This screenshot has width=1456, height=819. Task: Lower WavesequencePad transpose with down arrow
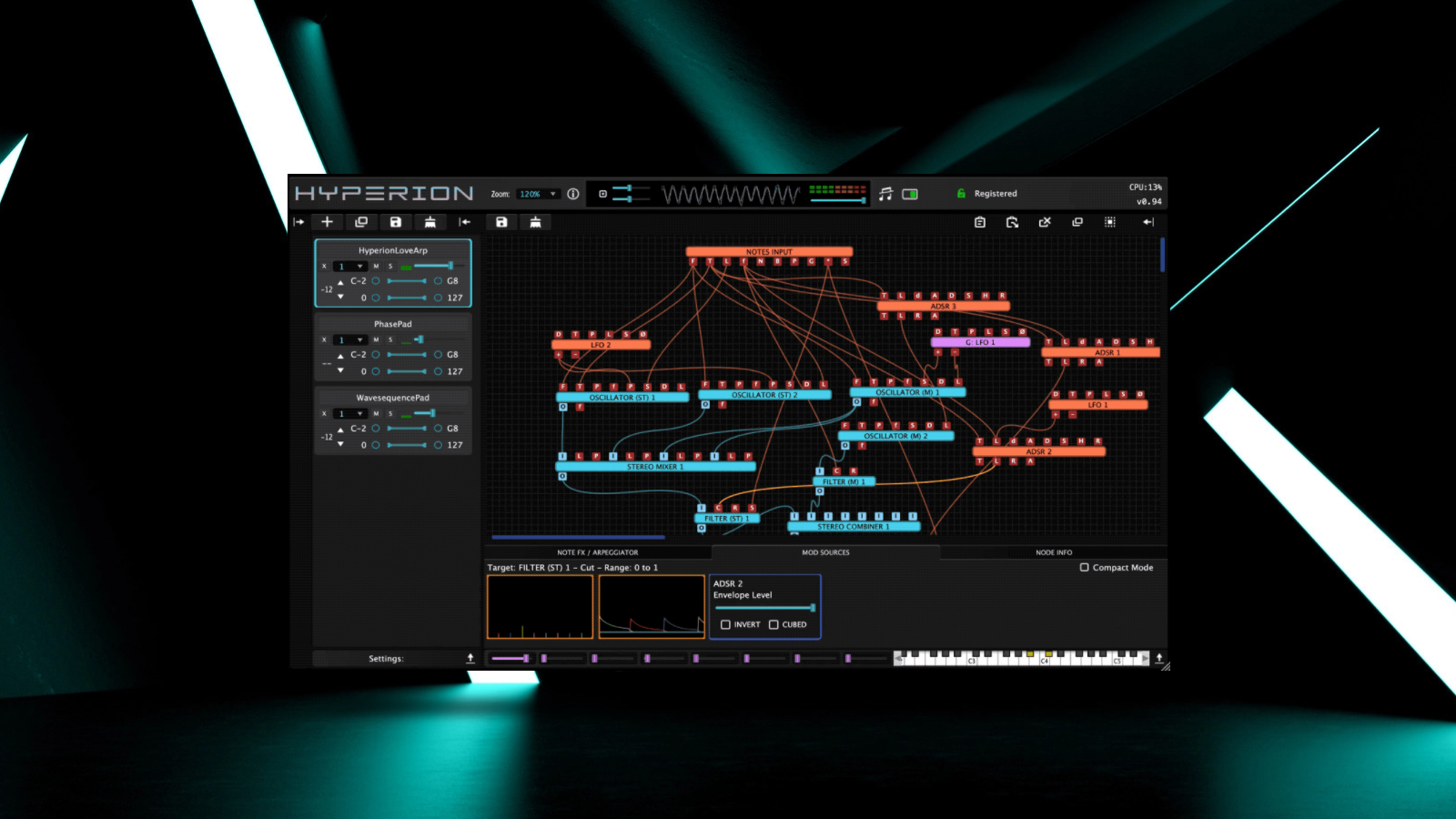(340, 444)
